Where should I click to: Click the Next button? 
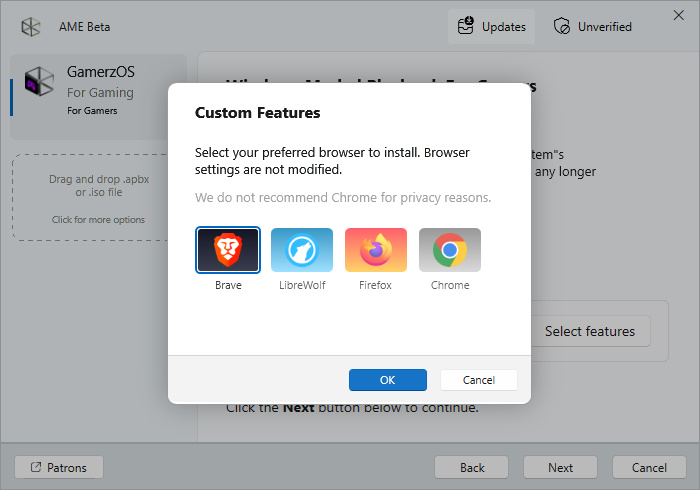[x=560, y=467]
